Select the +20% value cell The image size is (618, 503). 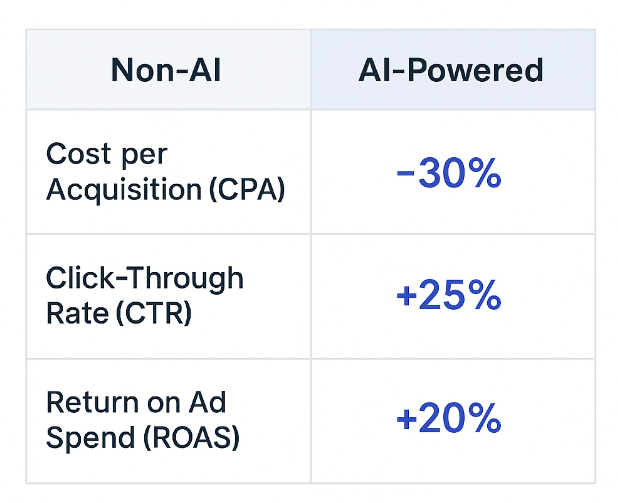(448, 419)
